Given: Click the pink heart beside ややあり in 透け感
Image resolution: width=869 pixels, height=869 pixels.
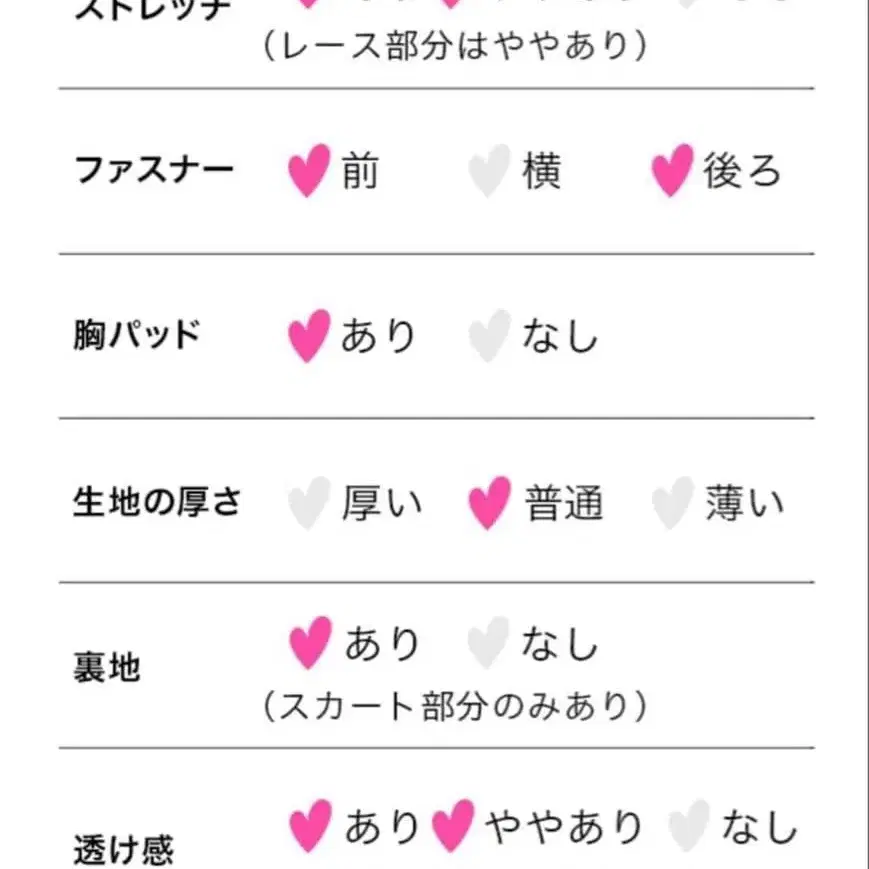Looking at the screenshot, I should [453, 827].
